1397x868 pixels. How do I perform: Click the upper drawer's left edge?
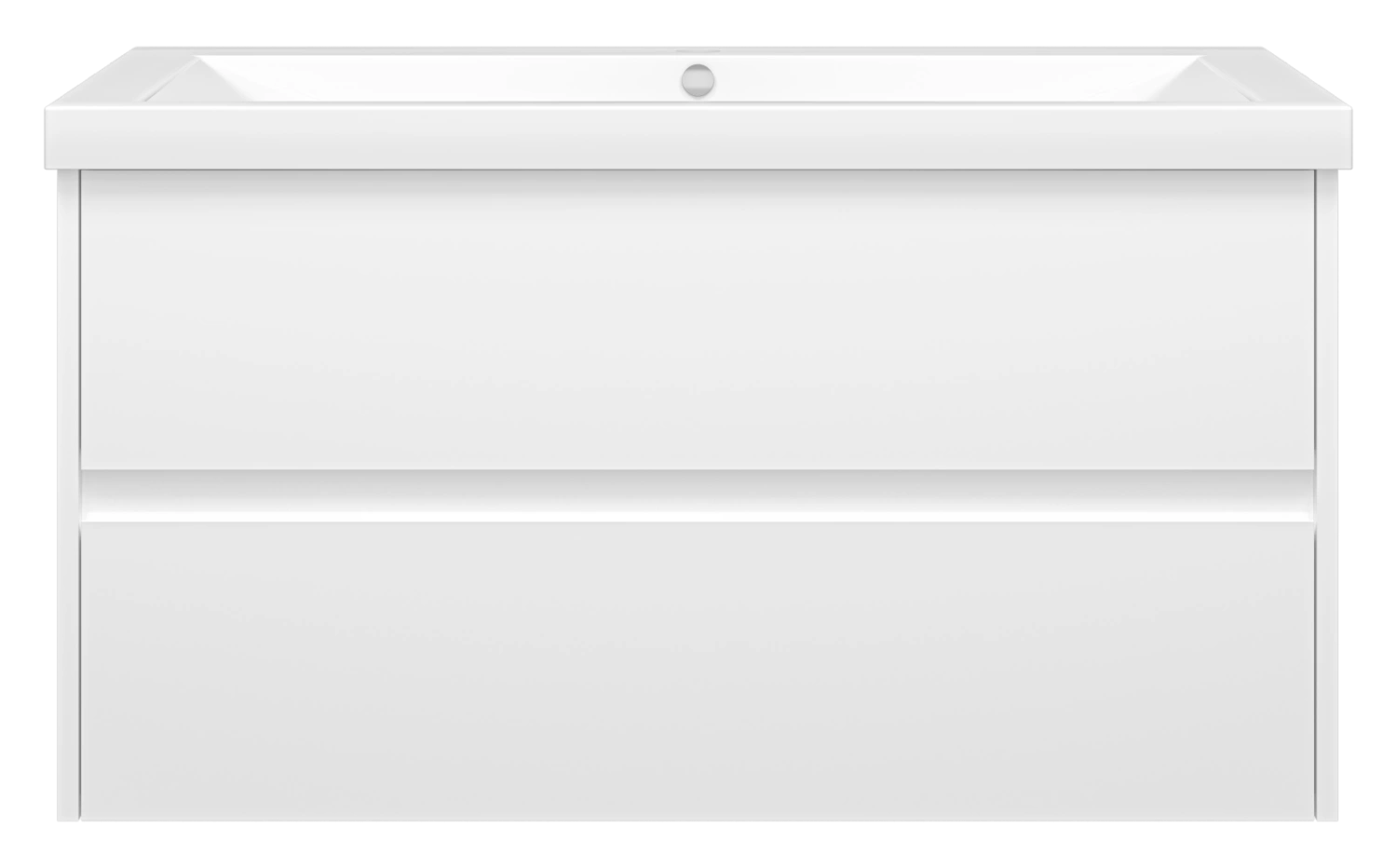point(83,319)
